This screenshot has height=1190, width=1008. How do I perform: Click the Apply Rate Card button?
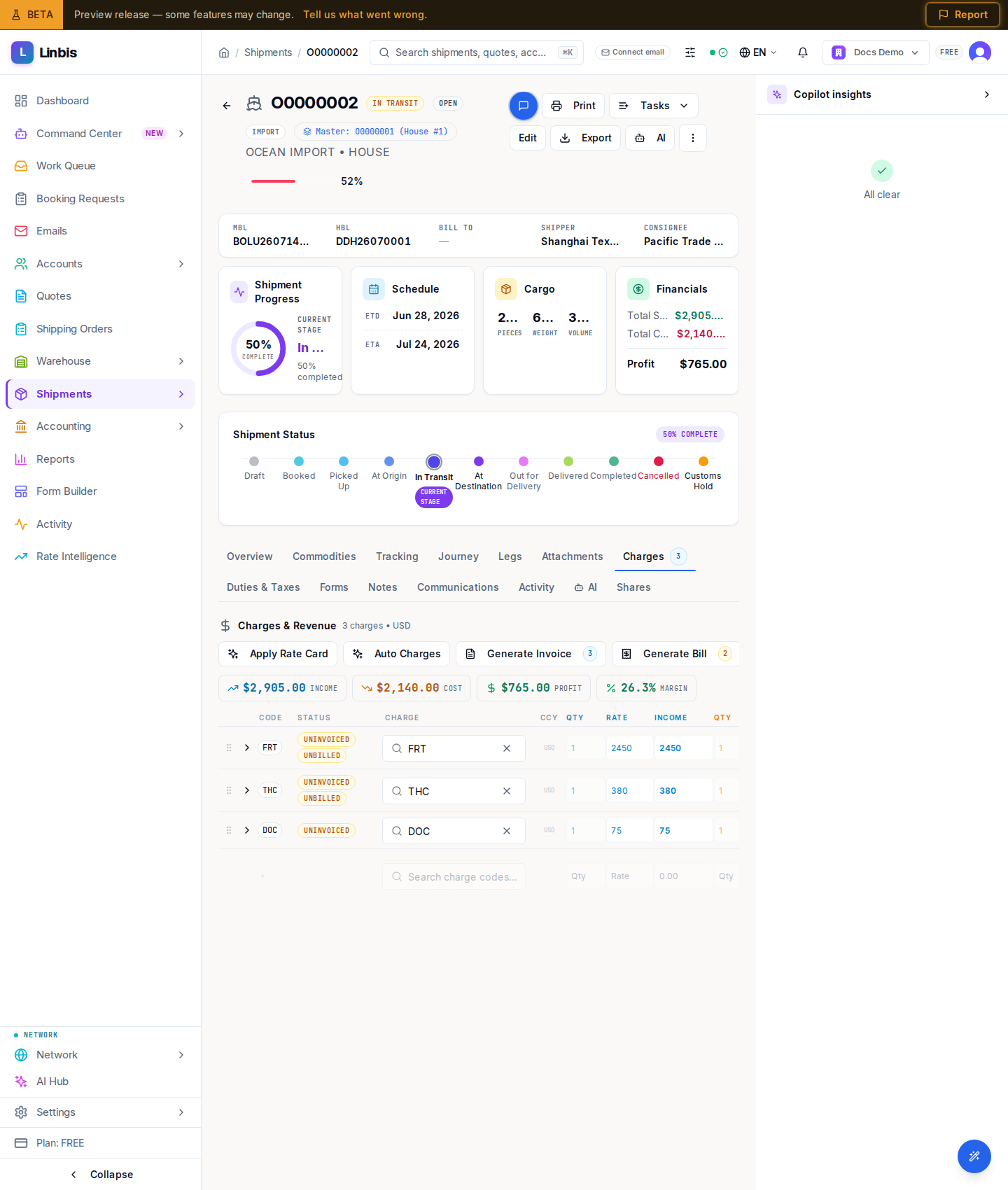[x=278, y=654]
